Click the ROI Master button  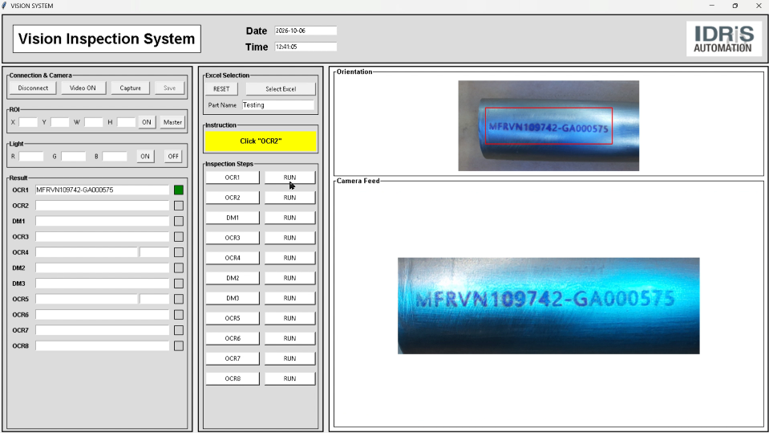click(x=173, y=122)
